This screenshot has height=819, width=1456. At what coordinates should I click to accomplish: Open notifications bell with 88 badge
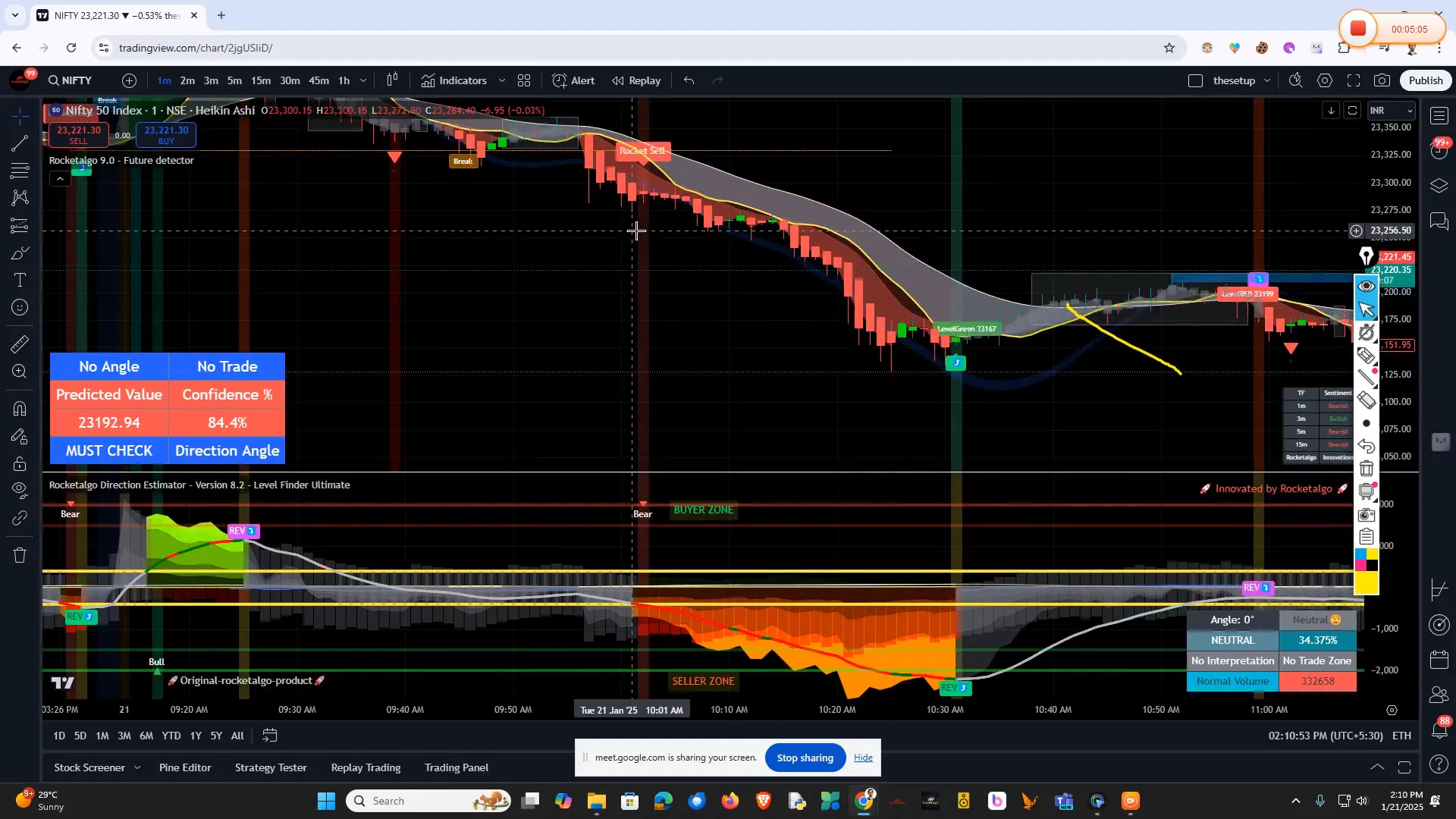[x=1439, y=730]
